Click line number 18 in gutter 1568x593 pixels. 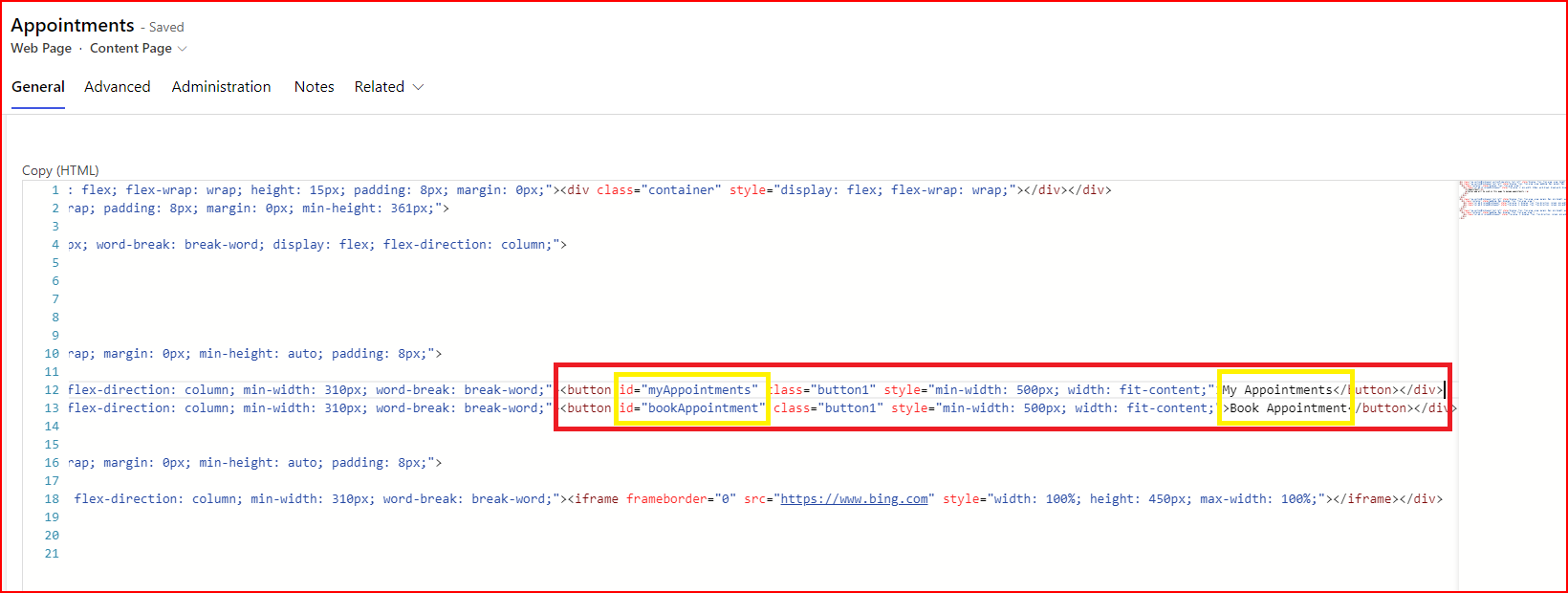(x=52, y=499)
